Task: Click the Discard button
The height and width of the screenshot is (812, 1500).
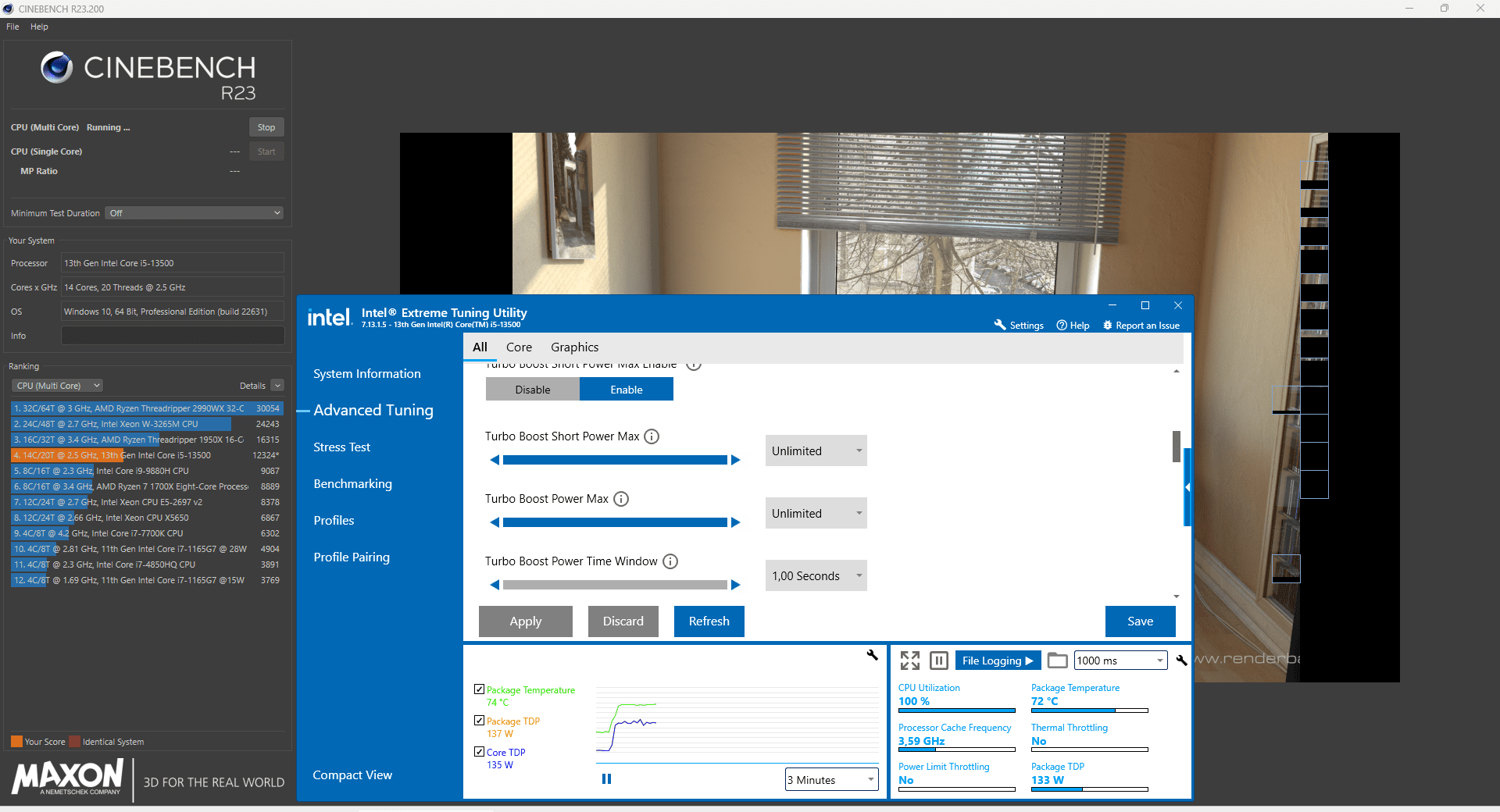Action: tap(623, 621)
